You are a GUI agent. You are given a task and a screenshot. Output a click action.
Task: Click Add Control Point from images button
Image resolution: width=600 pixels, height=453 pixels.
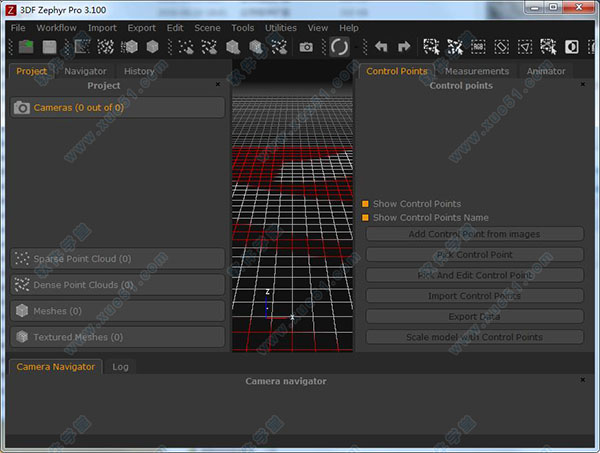pyautogui.click(x=474, y=234)
